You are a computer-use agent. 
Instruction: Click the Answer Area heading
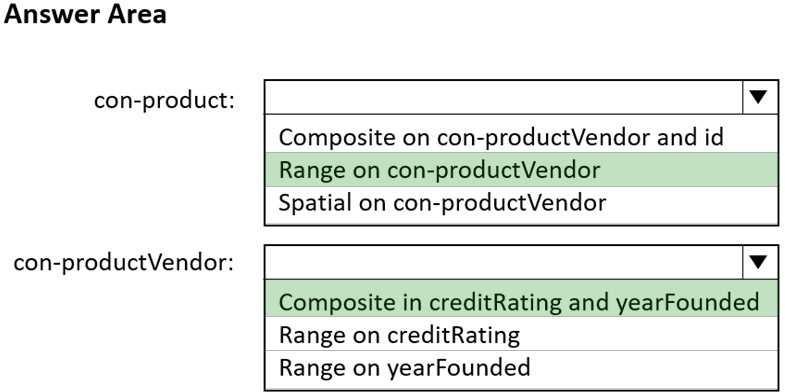[x=85, y=15]
